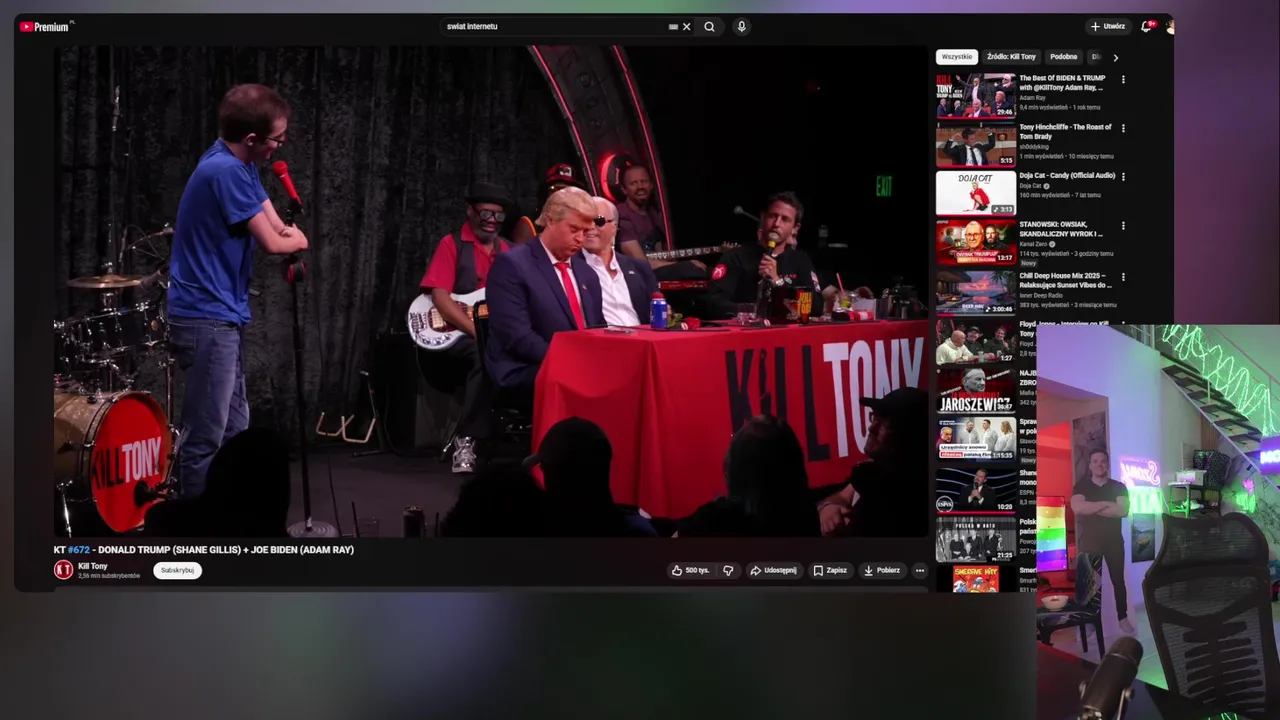Viewport: 1280px width, 720px height.
Task: Open options menu for Doja Cat Candy video
Action: (x=1123, y=176)
